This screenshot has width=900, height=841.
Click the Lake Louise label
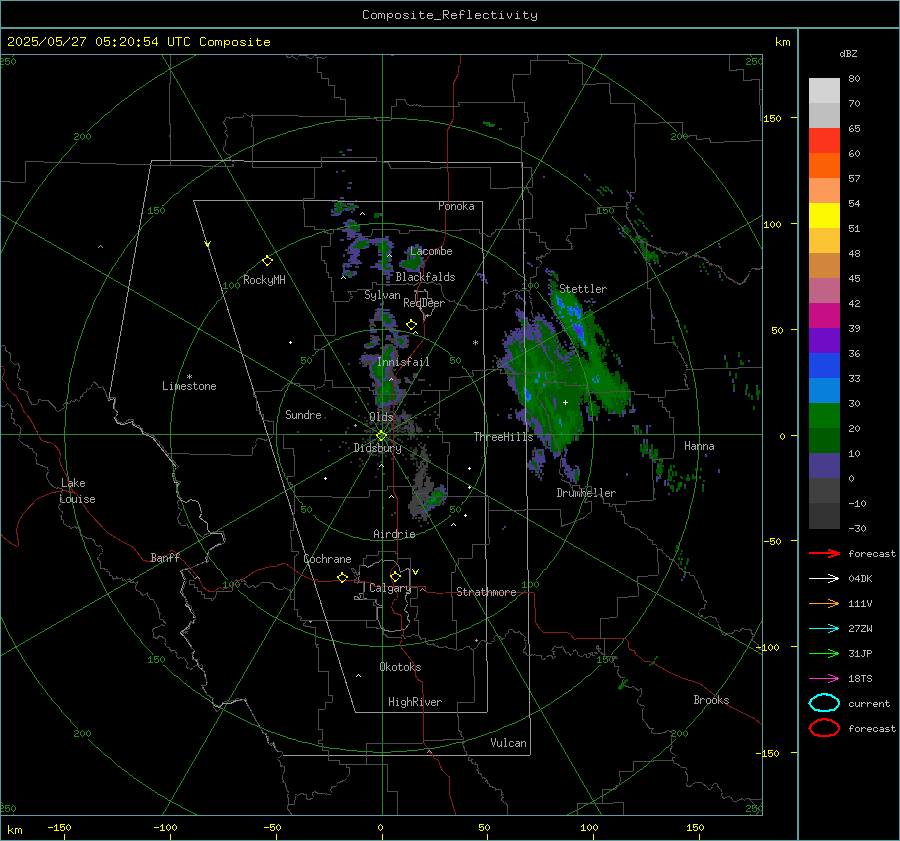coord(77,491)
